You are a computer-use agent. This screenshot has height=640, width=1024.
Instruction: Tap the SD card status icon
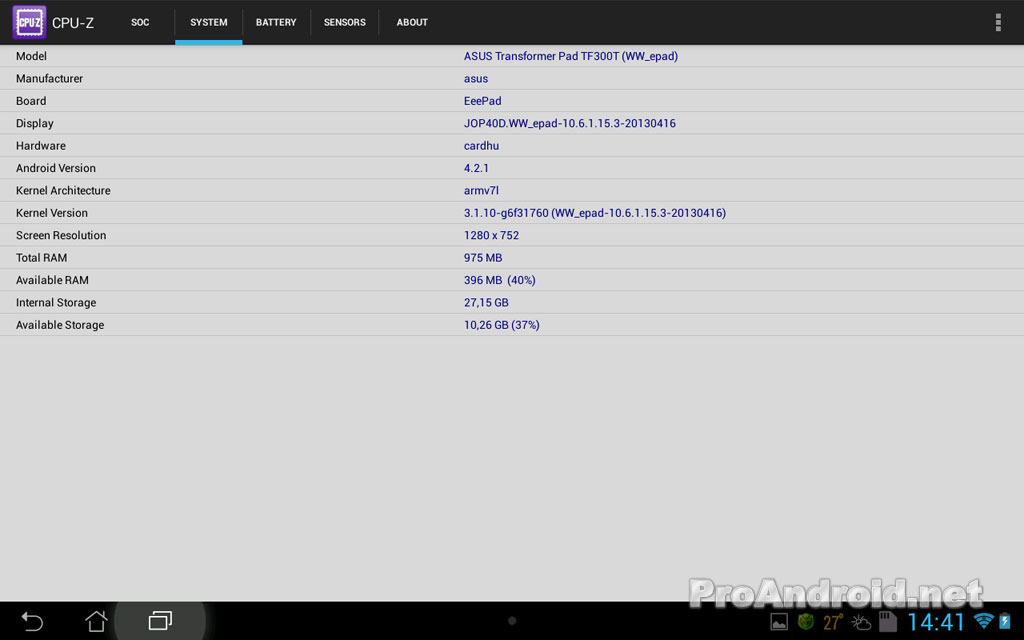tap(888, 621)
